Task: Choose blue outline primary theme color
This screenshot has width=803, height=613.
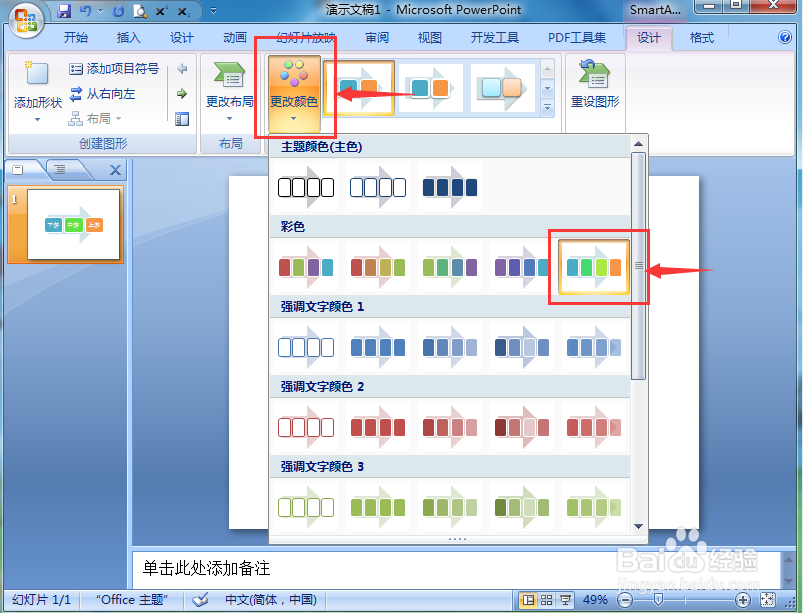Action: tap(378, 187)
